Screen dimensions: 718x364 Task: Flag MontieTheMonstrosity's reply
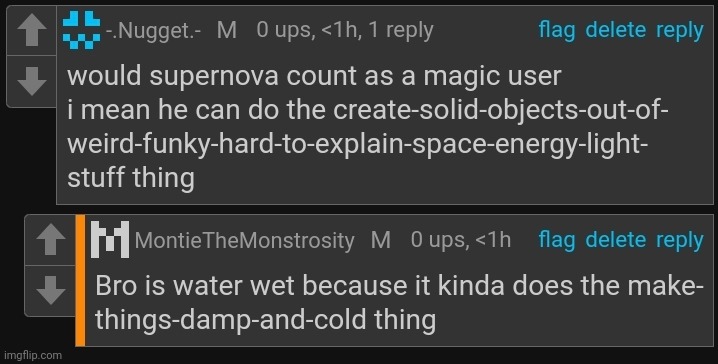[557, 240]
